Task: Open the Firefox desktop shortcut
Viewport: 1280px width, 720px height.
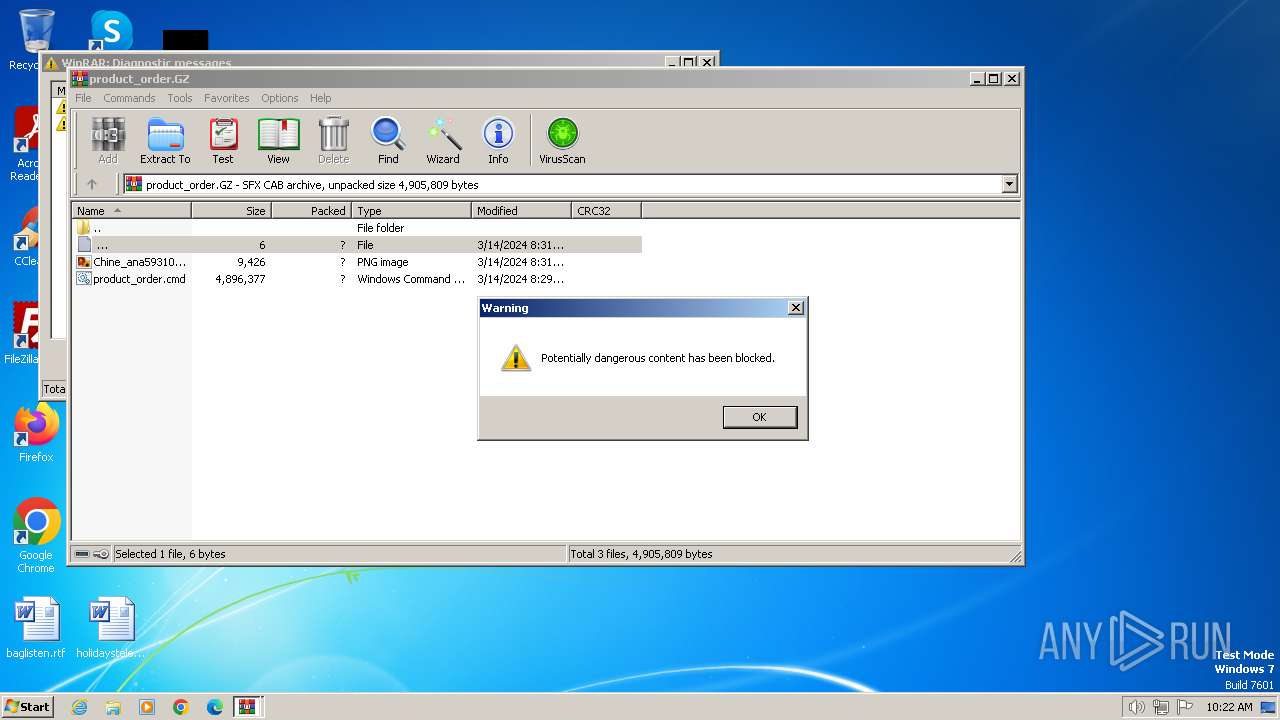Action: click(36, 434)
